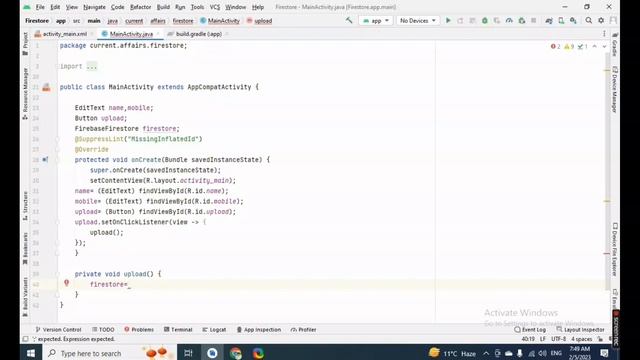Run the app with the green play icon
Screen dimensions: 640x360
pos(448,20)
